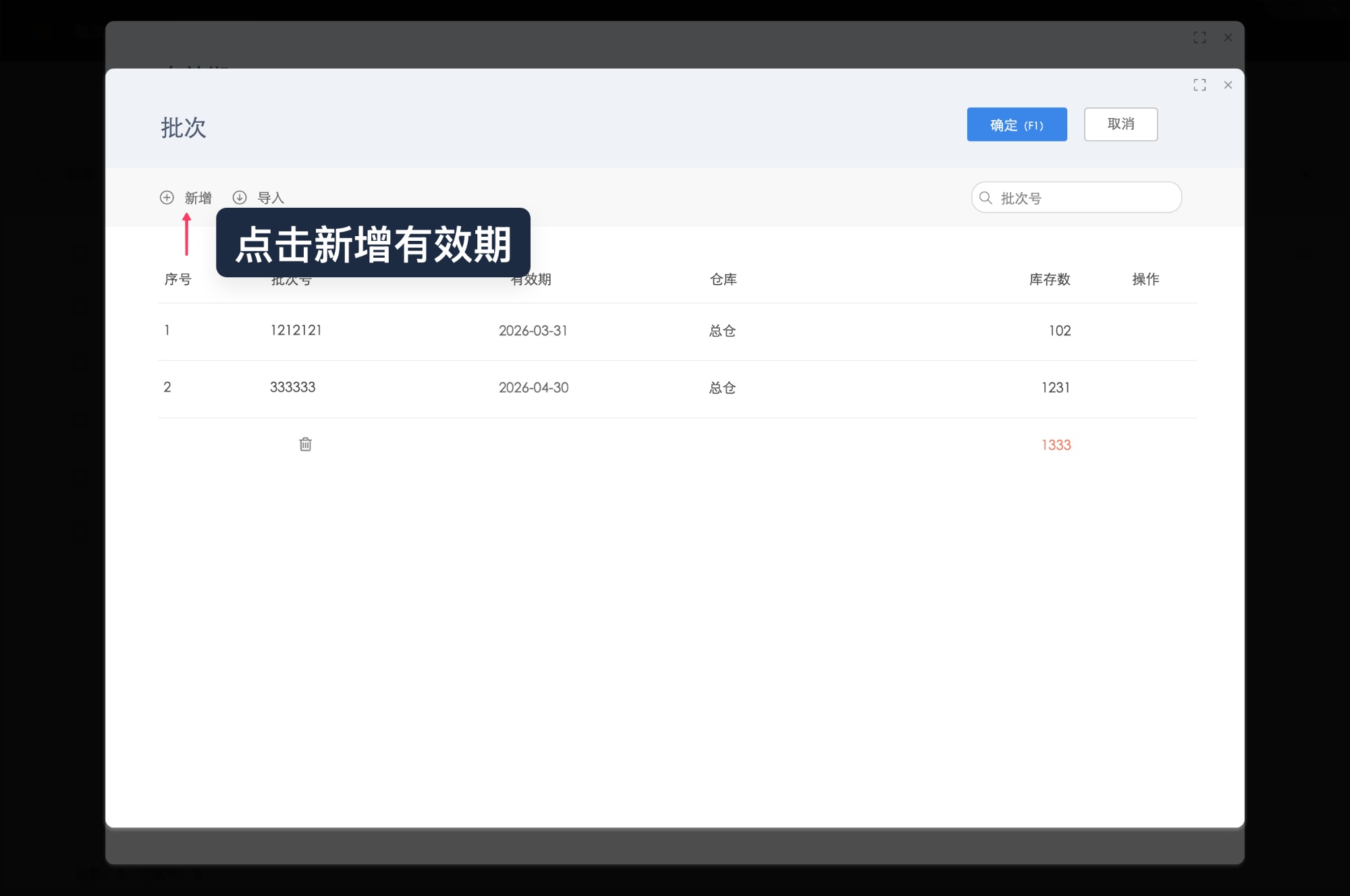Click the 序号 column header
This screenshot has width=1350, height=896.
(x=178, y=279)
